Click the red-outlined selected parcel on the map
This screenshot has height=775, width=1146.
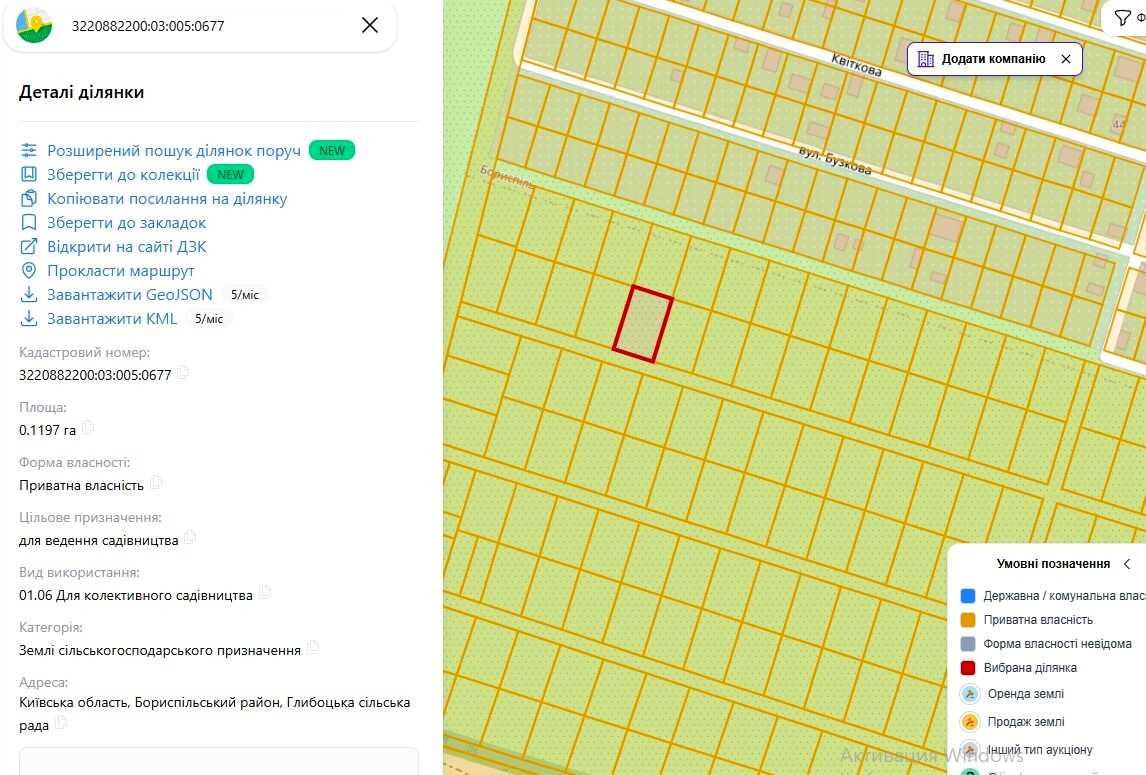tap(642, 324)
